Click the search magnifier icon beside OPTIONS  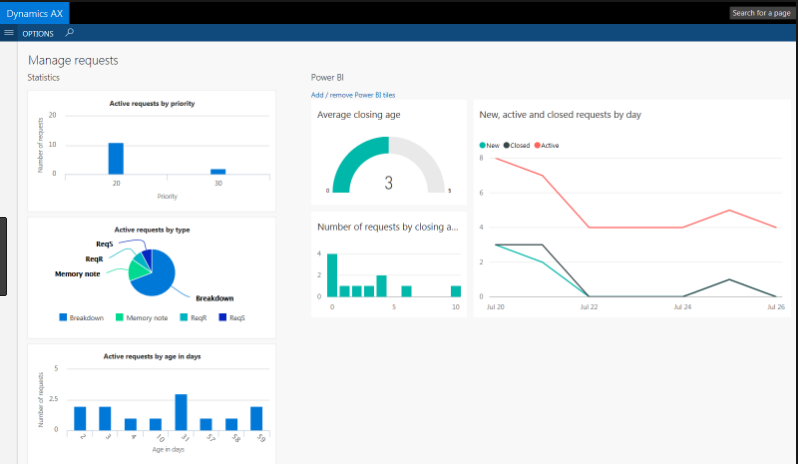point(69,33)
